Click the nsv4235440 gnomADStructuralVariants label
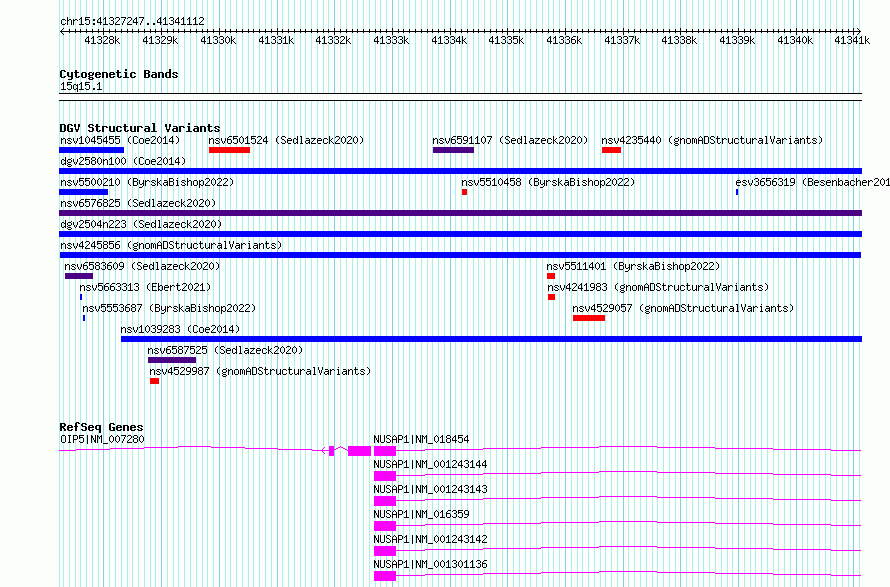 click(712, 140)
